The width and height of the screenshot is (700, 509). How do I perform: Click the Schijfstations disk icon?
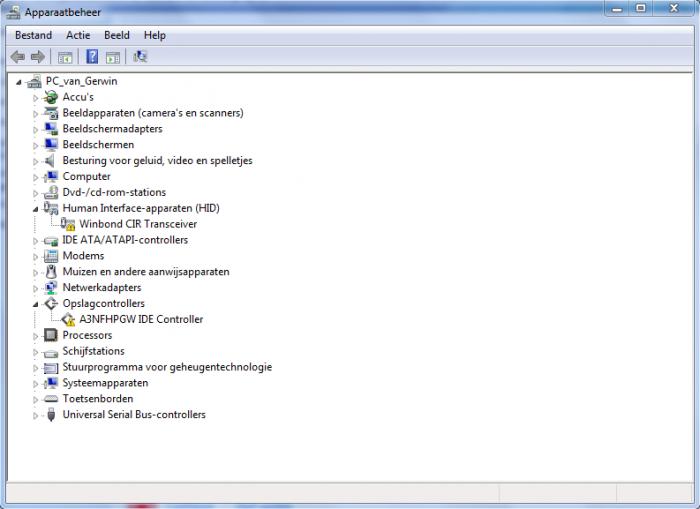pos(51,354)
